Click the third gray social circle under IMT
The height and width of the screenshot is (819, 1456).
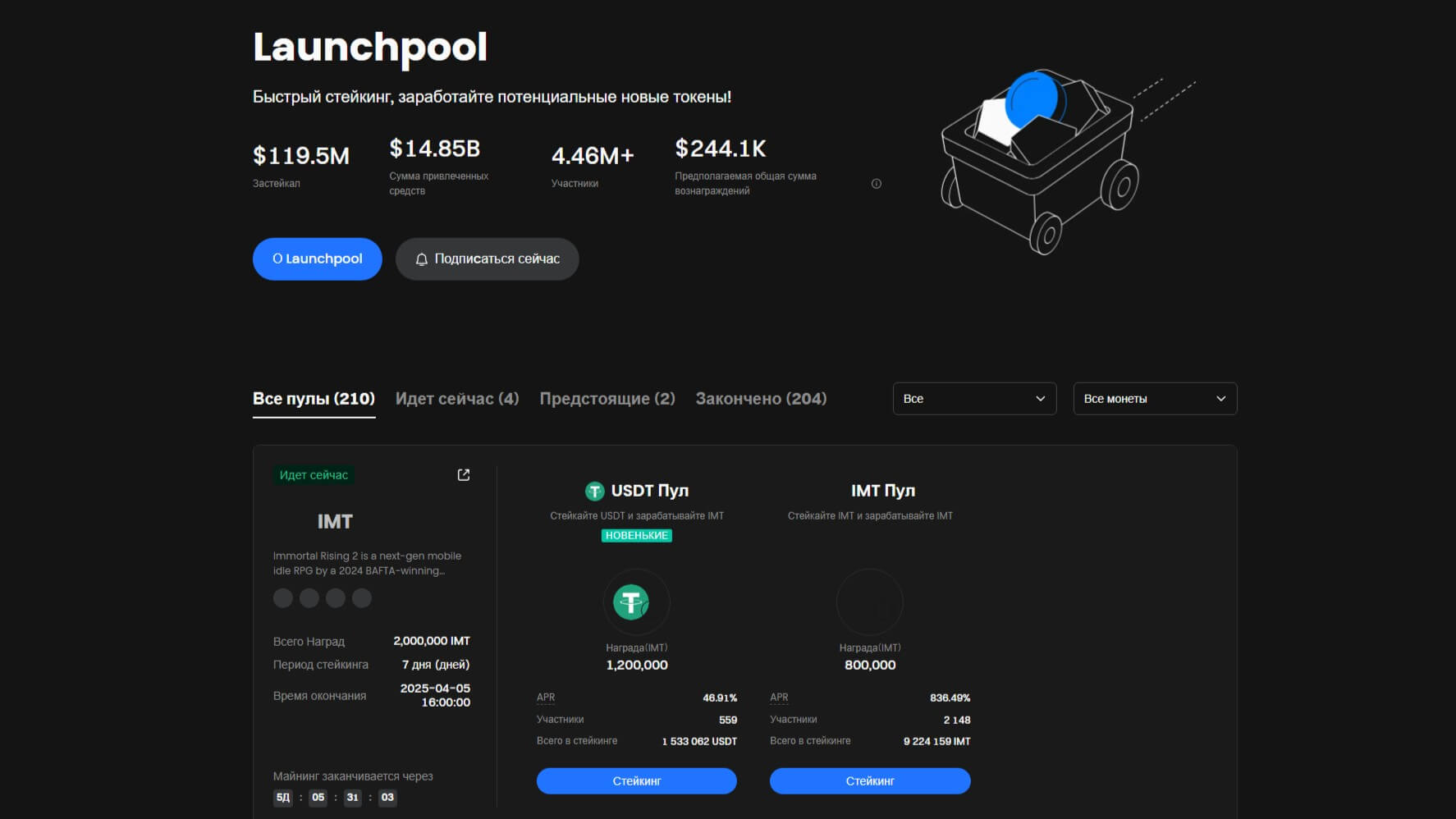(x=336, y=598)
